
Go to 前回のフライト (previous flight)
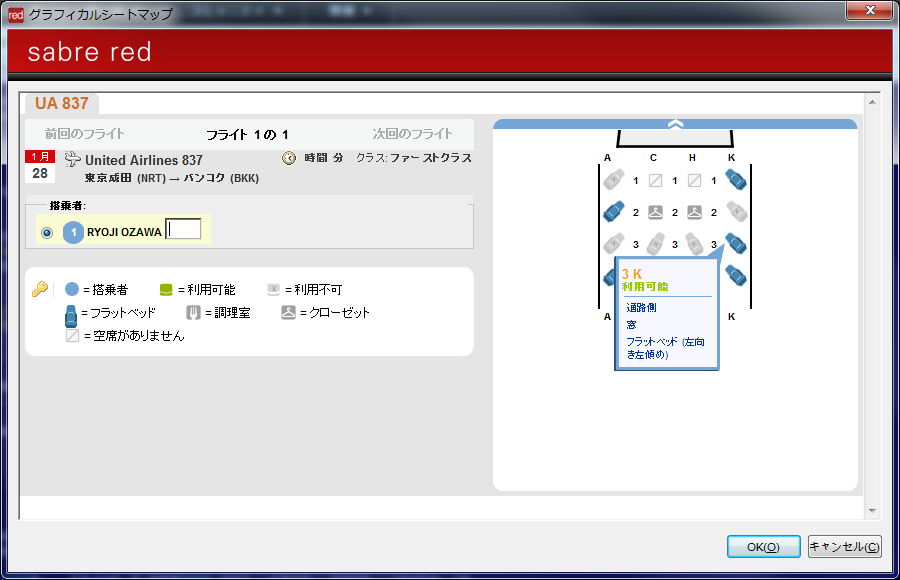(85, 134)
